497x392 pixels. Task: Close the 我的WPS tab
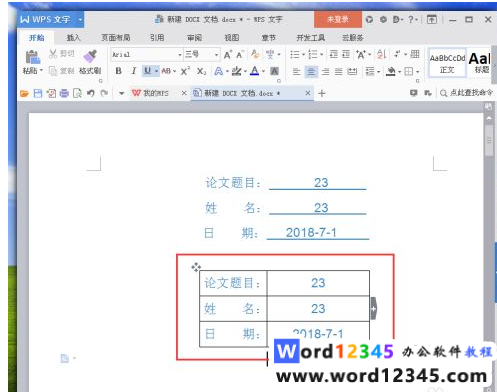point(184,93)
